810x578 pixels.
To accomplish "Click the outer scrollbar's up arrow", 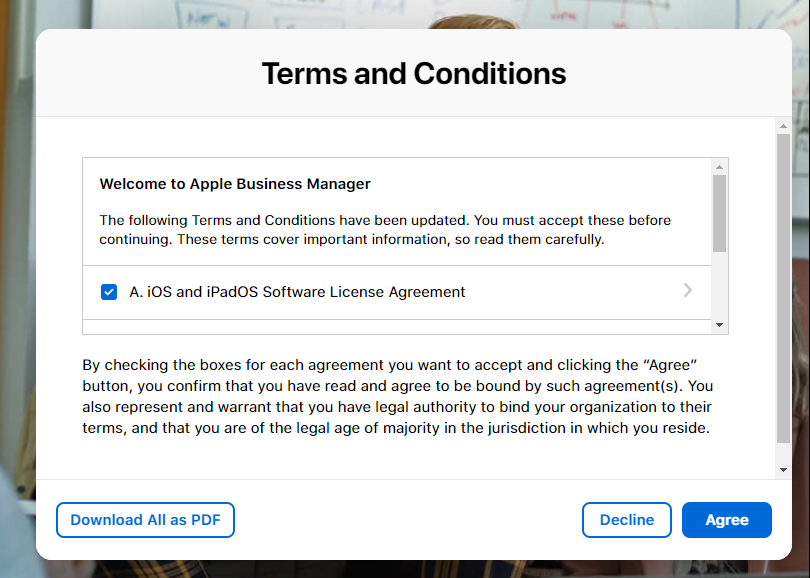I will (781, 128).
